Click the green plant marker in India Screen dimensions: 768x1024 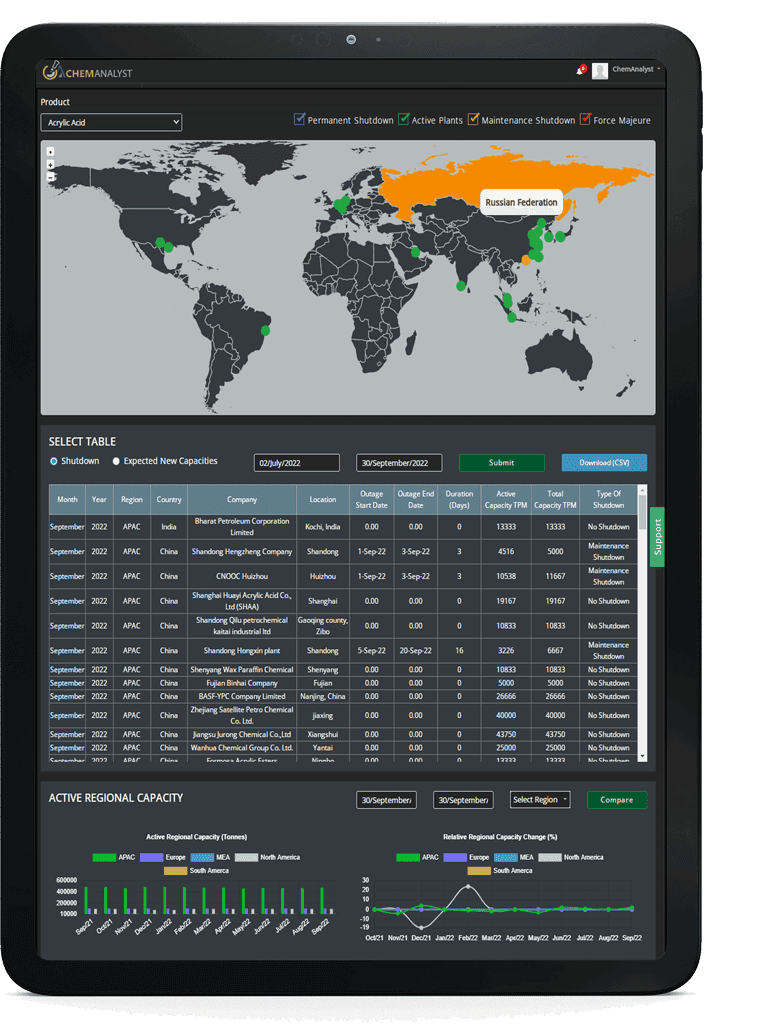point(461,285)
